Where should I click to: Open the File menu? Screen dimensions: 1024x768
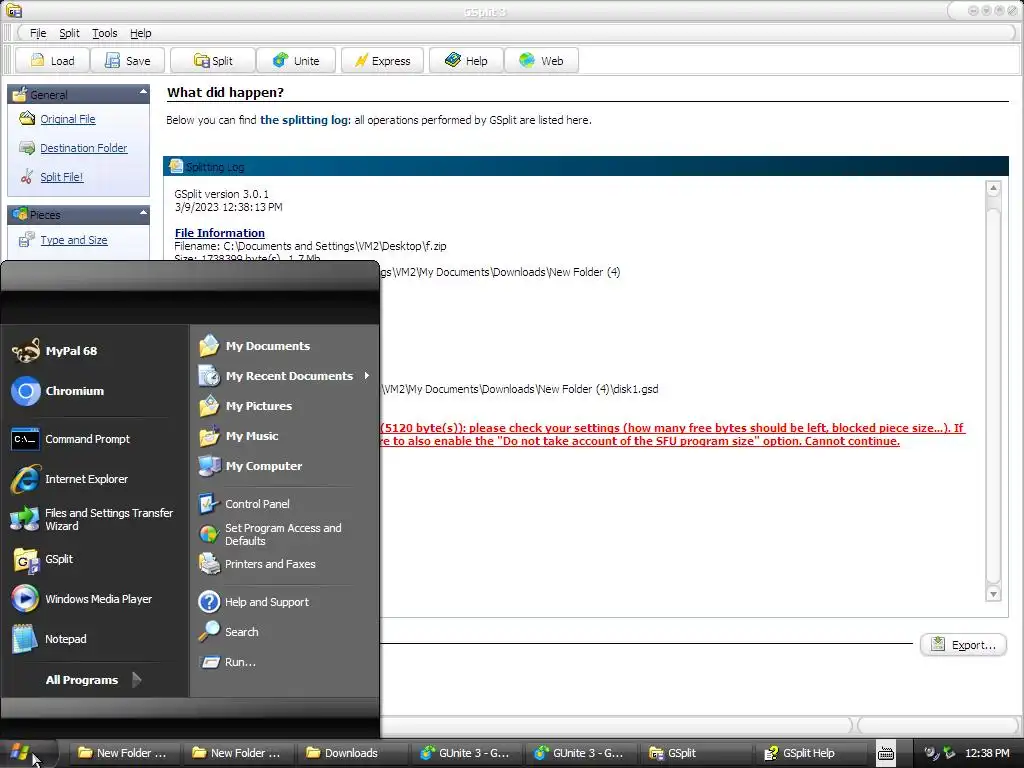pos(38,33)
